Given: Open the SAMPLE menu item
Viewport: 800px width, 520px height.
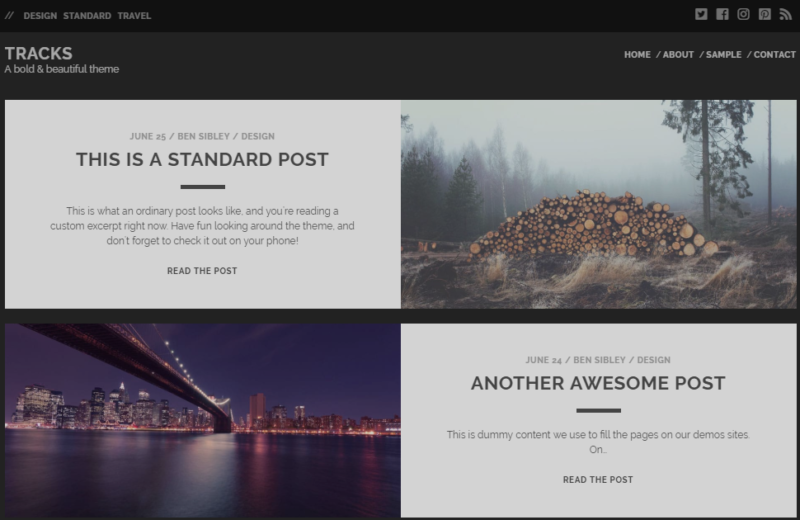Looking at the screenshot, I should click(x=723, y=55).
